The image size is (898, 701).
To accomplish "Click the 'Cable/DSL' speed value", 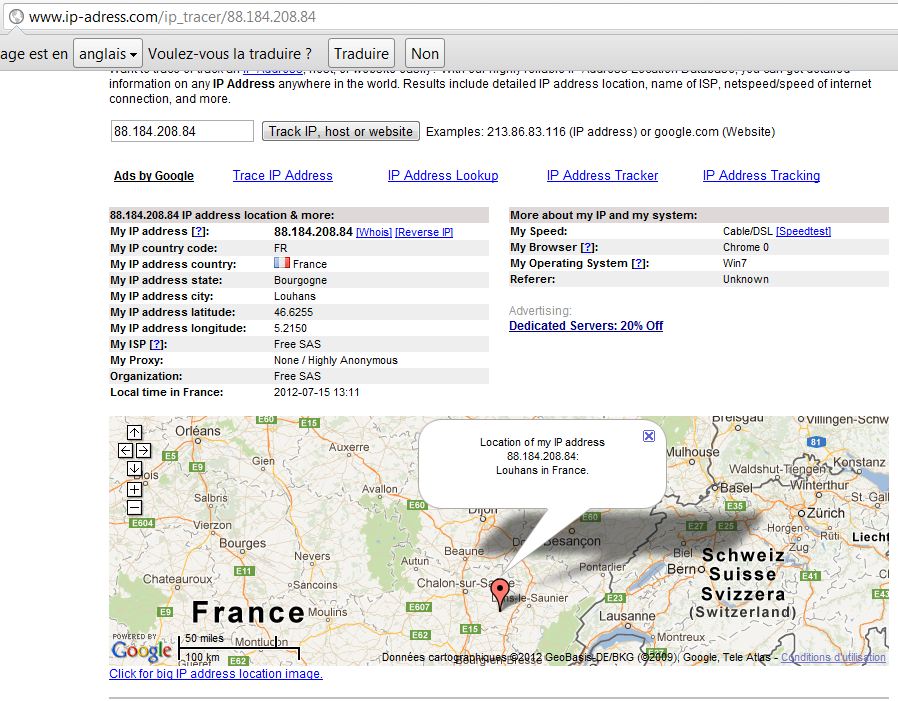I will pos(747,231).
